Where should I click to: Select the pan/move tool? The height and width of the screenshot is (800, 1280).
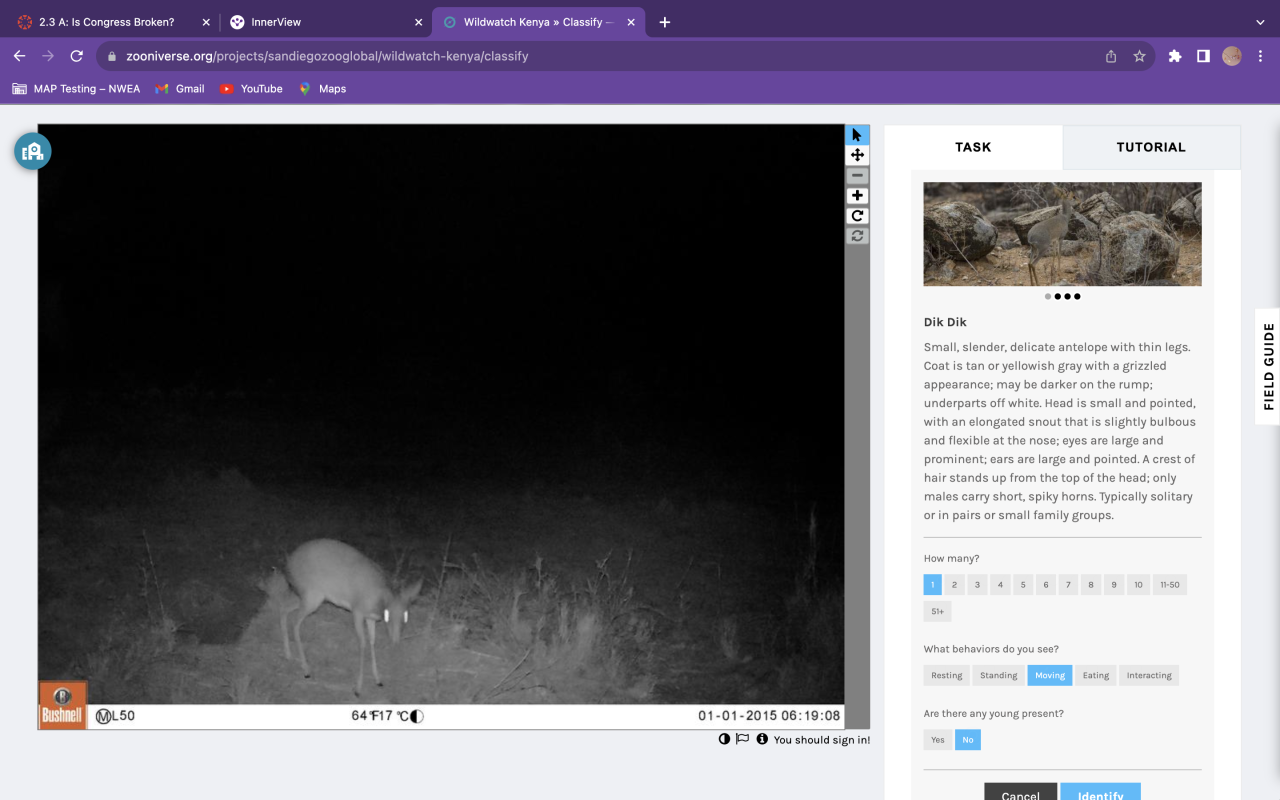click(857, 155)
